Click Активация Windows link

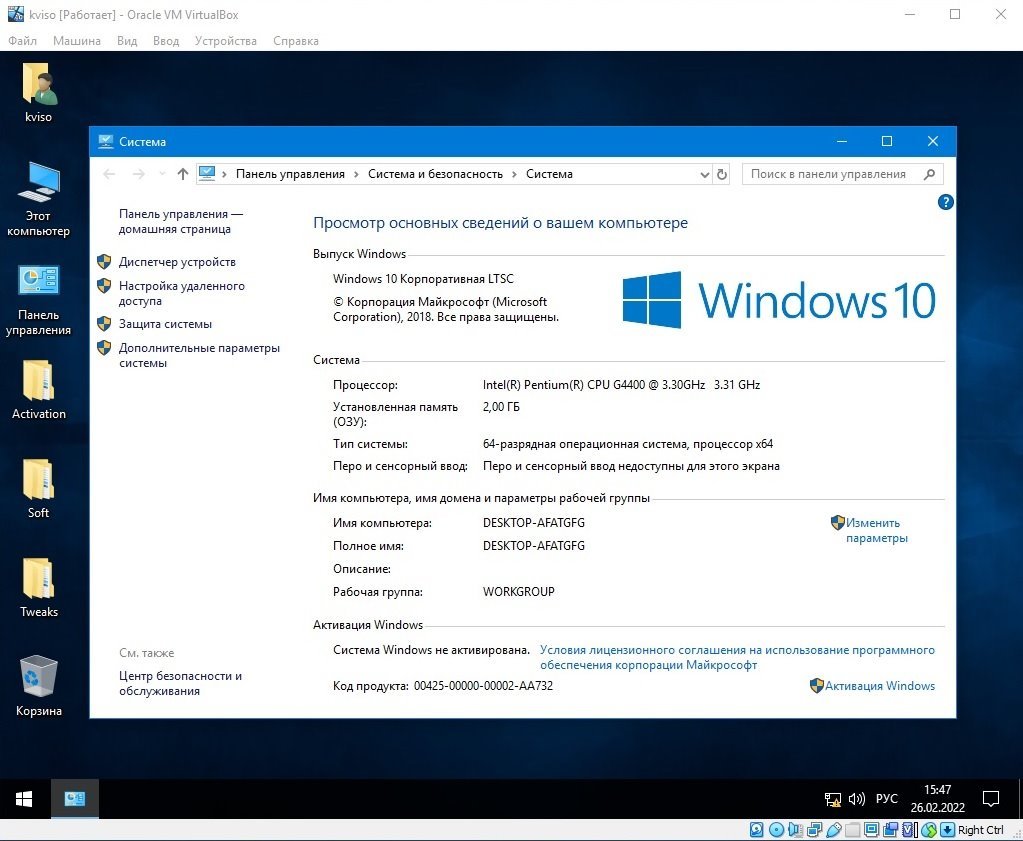(879, 686)
